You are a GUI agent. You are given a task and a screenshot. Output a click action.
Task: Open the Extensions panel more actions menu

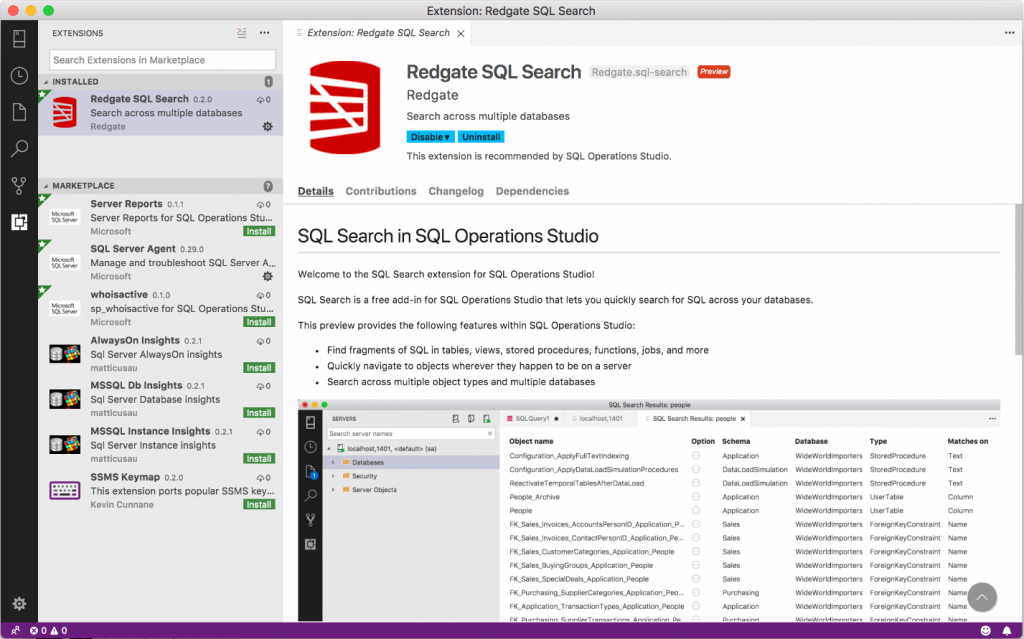click(x=265, y=33)
